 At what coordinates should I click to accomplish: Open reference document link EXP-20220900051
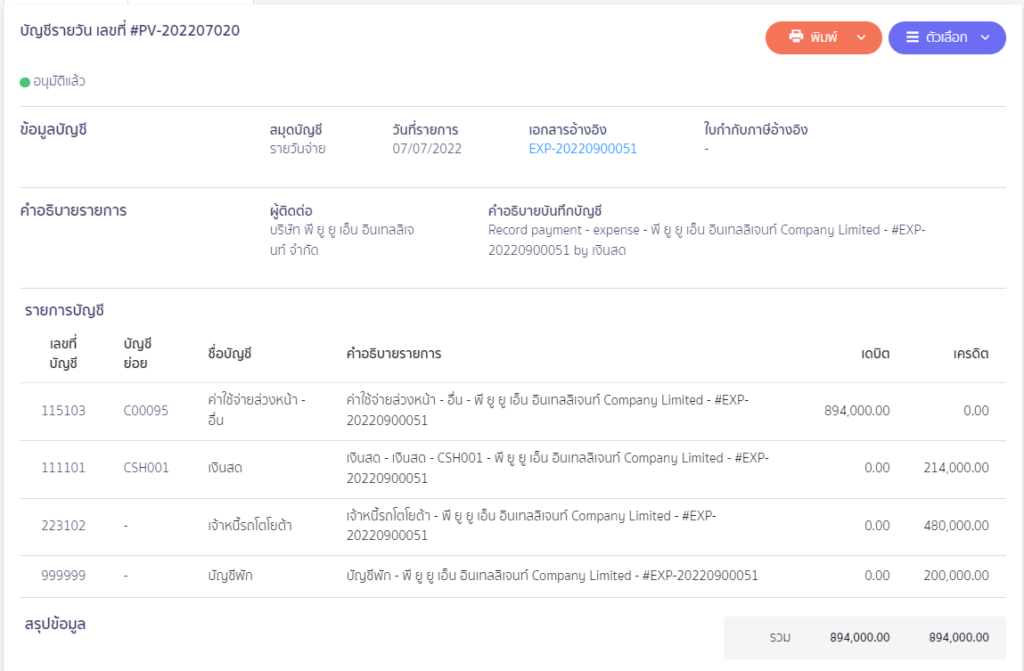(583, 148)
